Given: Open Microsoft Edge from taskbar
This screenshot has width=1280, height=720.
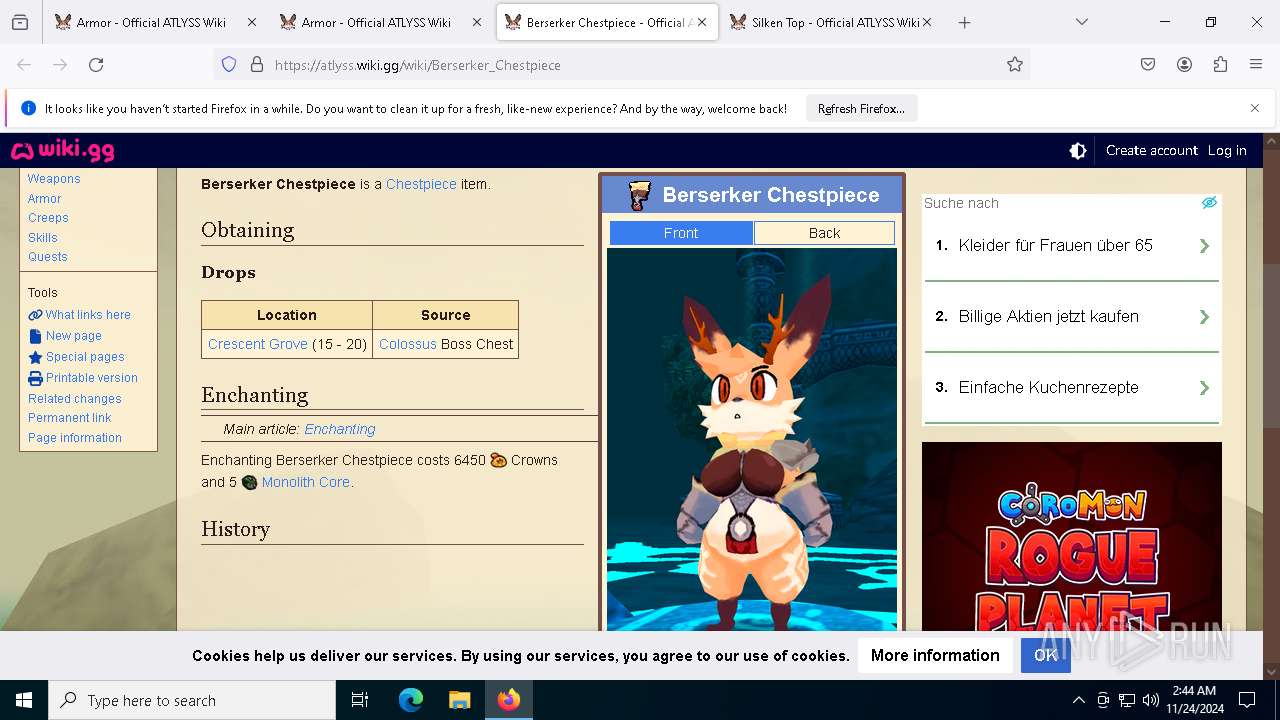Looking at the screenshot, I should coord(411,700).
